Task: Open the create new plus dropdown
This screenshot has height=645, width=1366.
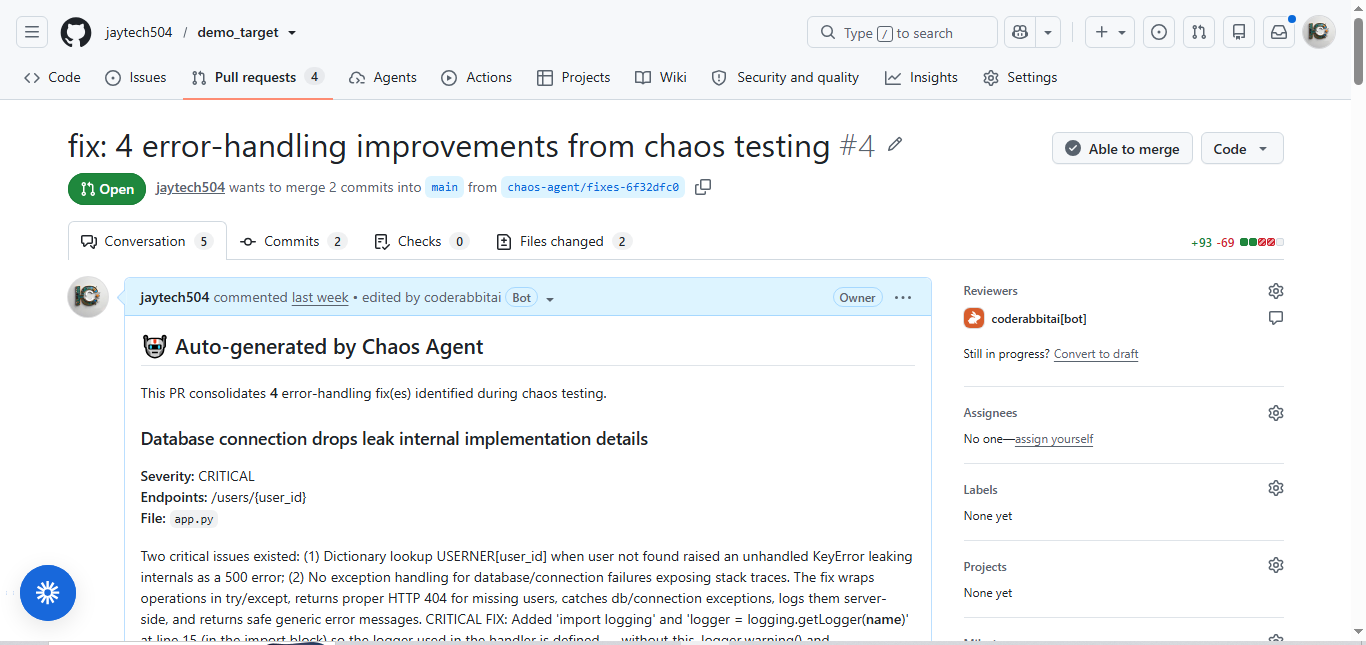Action: click(1110, 33)
